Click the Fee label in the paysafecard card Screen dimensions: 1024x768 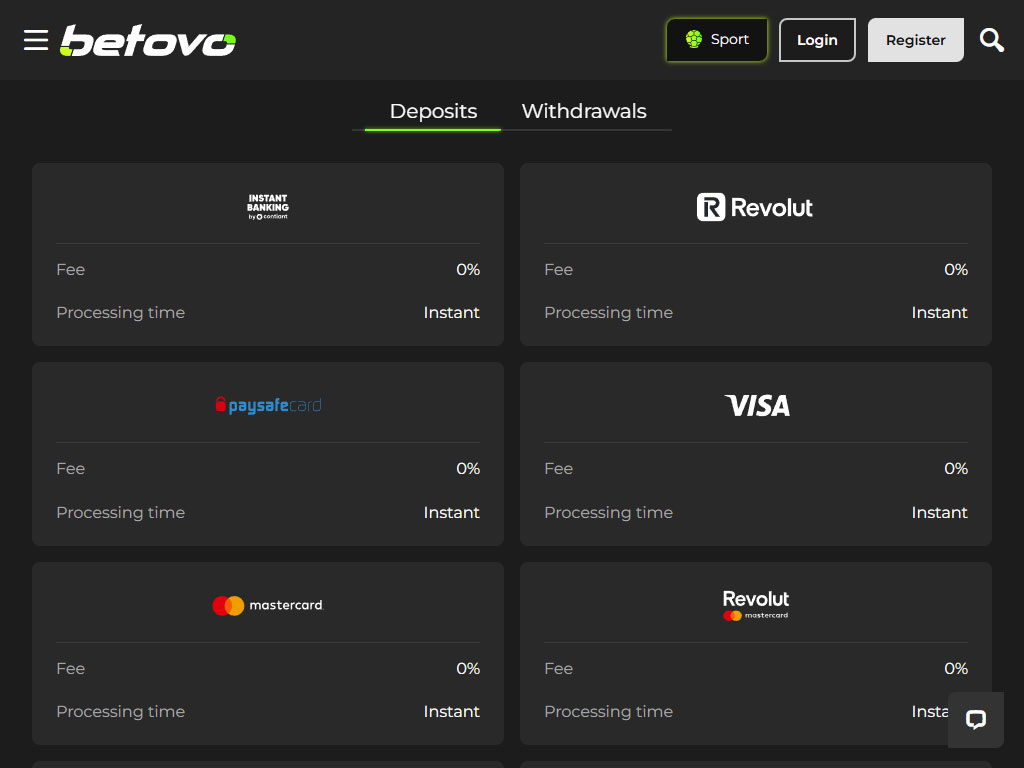(71, 469)
